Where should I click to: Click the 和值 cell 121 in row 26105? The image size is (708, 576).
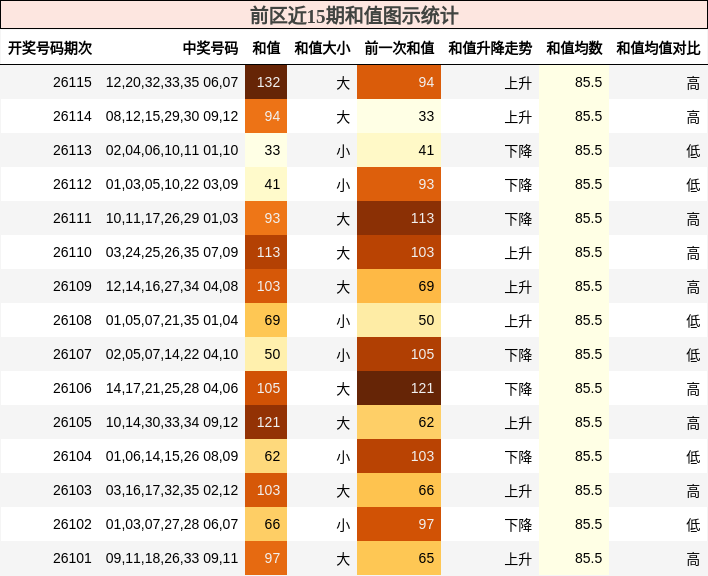[x=266, y=422]
